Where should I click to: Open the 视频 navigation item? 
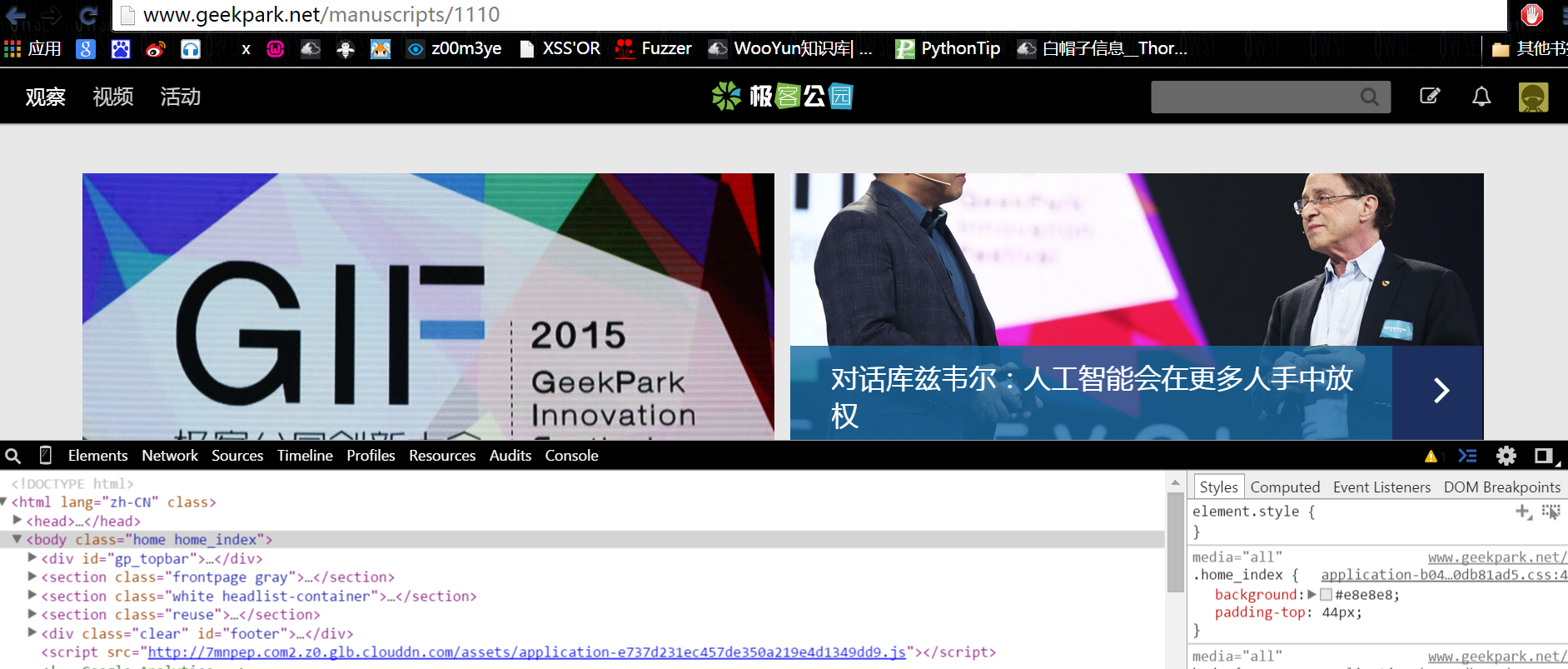tap(113, 97)
